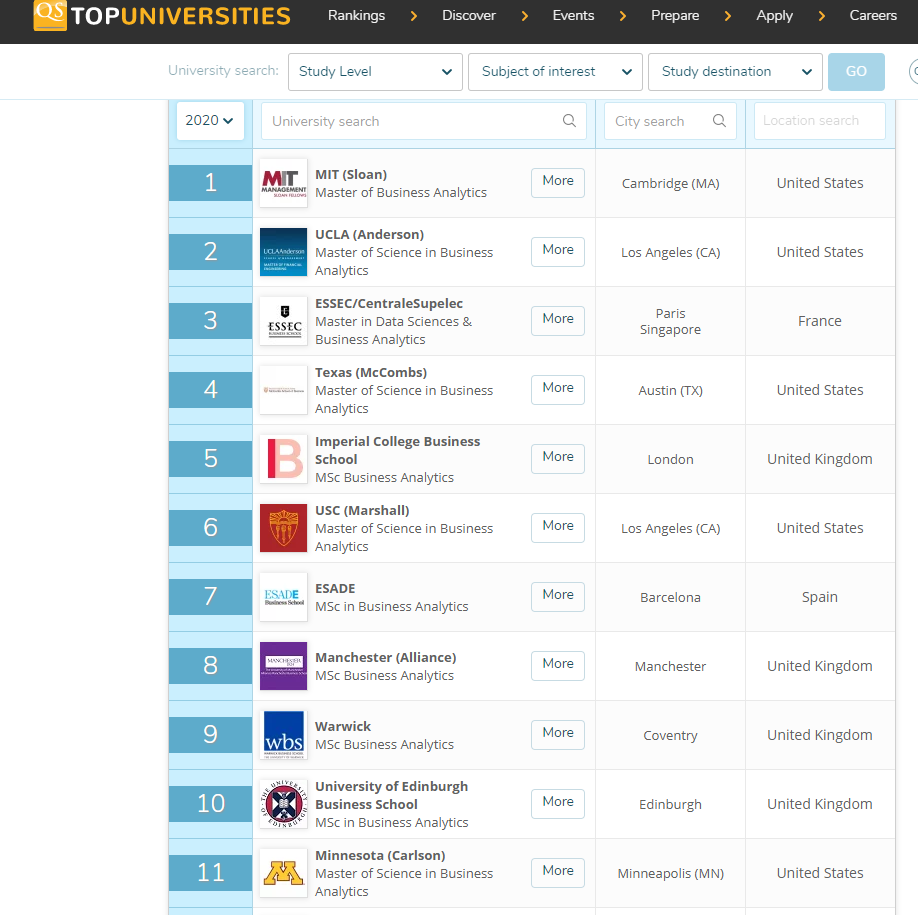Click the Texas McCombs logo
Viewport: 918px width, 915px height.
pos(283,390)
